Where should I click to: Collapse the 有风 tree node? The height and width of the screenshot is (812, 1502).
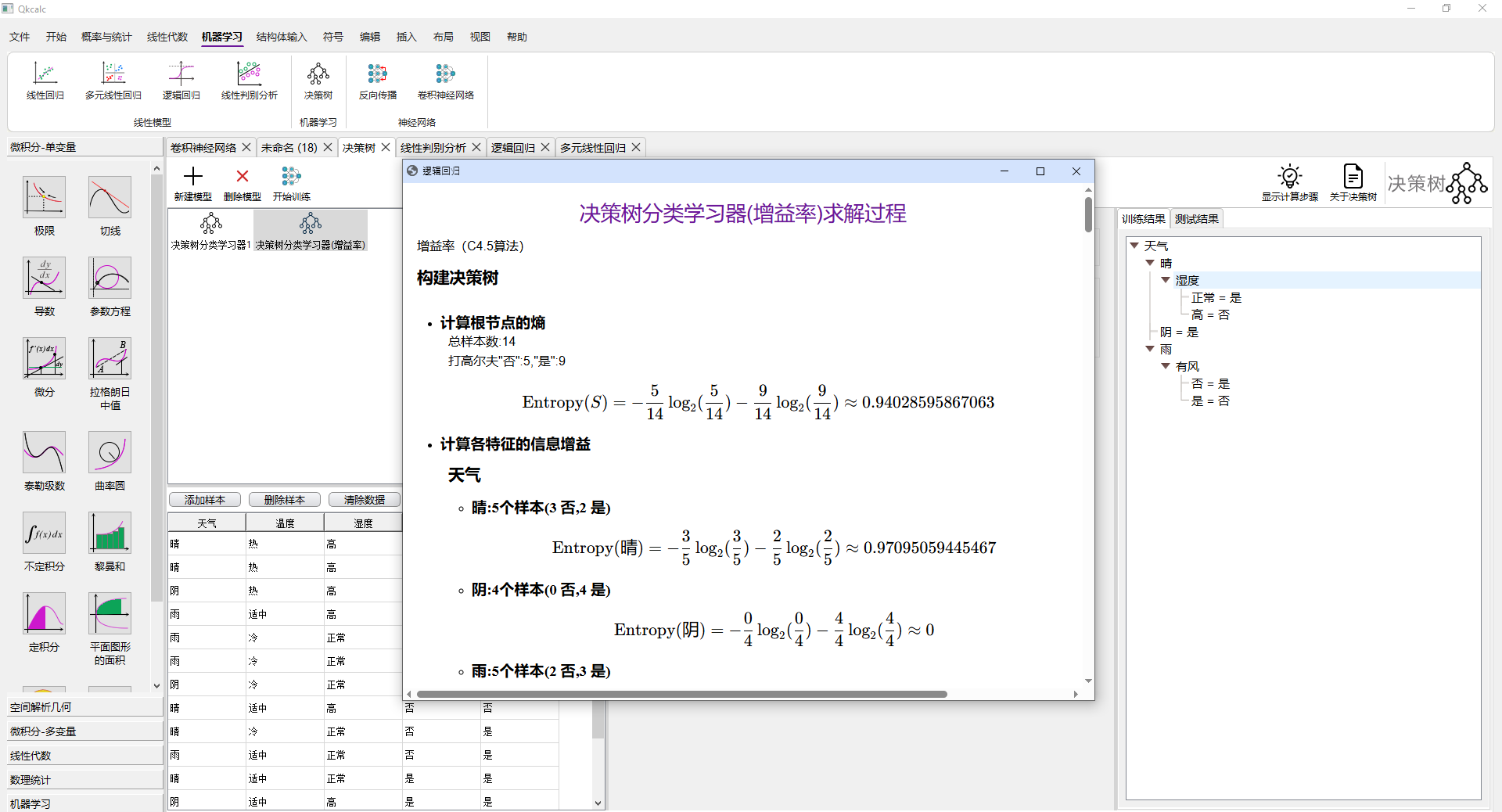(1166, 366)
